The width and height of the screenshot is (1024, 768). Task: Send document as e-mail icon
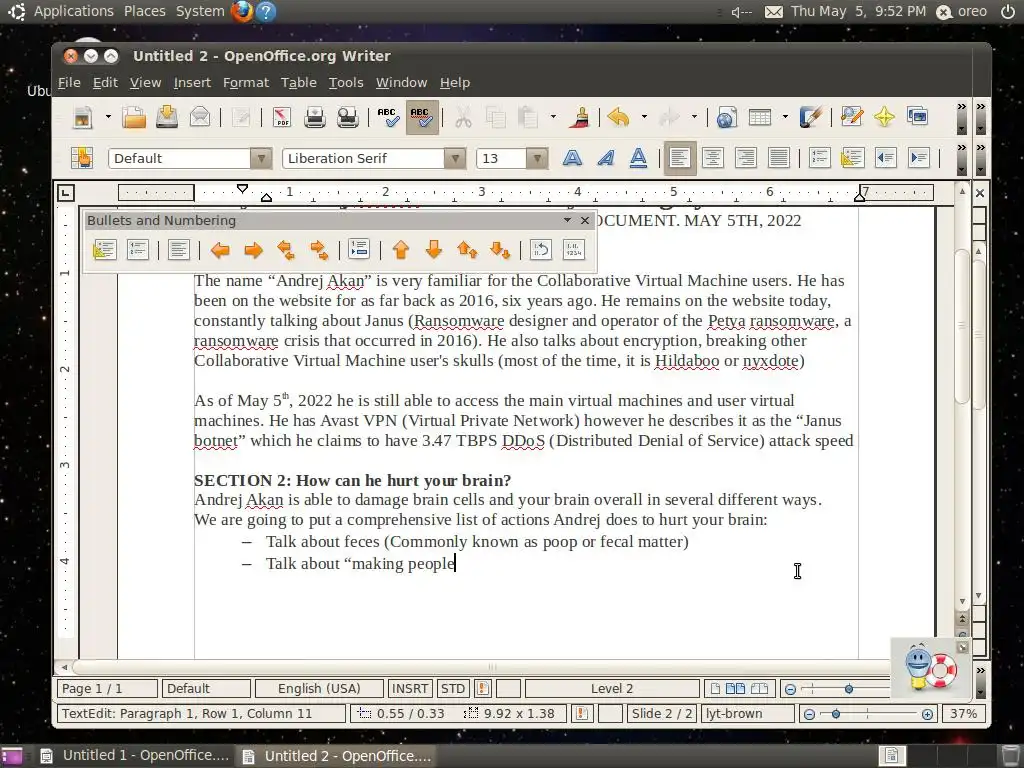coord(200,118)
